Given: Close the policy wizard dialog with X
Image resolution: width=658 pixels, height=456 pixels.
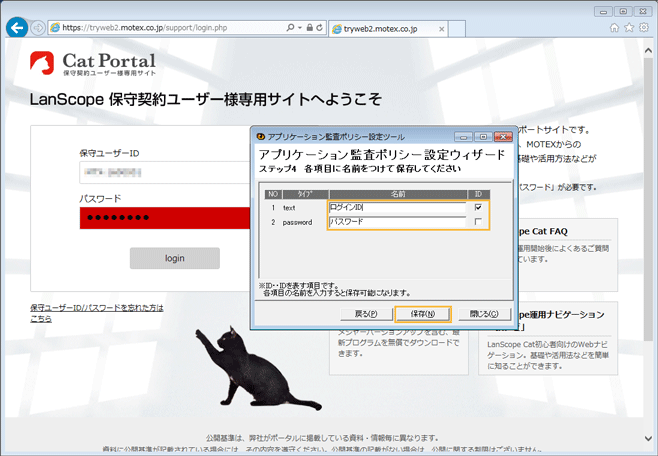Looking at the screenshot, I should tap(503, 137).
